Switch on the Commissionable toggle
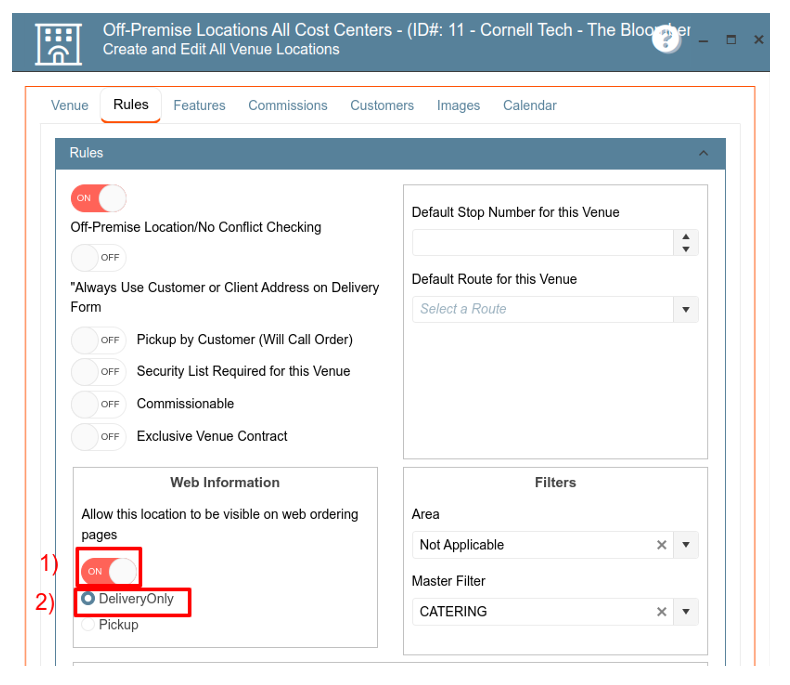Screen dimensions: 790x685 pyautogui.click(x=98, y=404)
